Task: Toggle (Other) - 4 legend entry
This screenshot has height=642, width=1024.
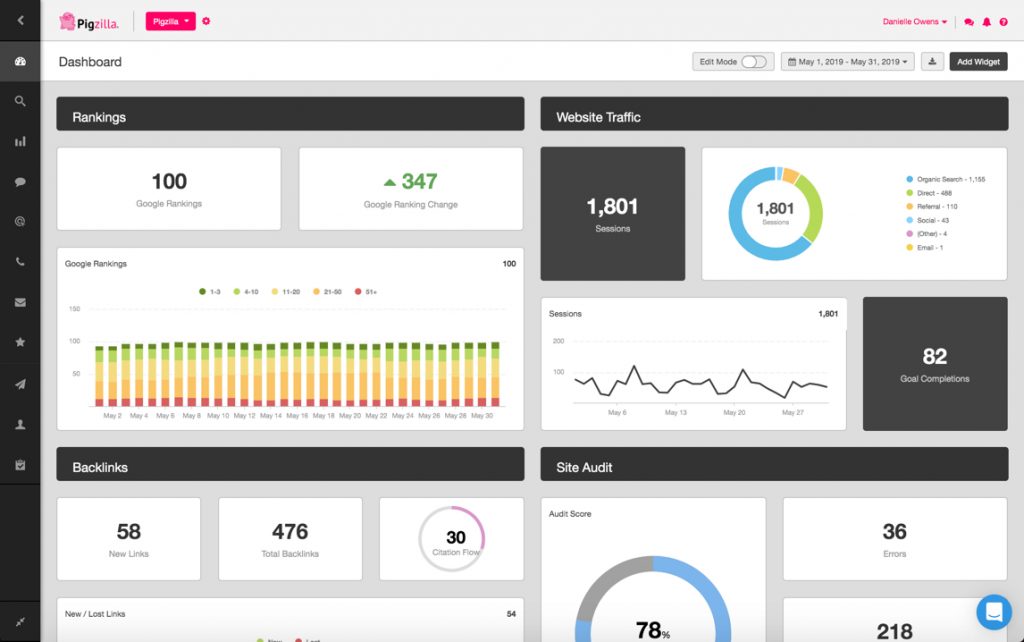Action: click(x=927, y=234)
